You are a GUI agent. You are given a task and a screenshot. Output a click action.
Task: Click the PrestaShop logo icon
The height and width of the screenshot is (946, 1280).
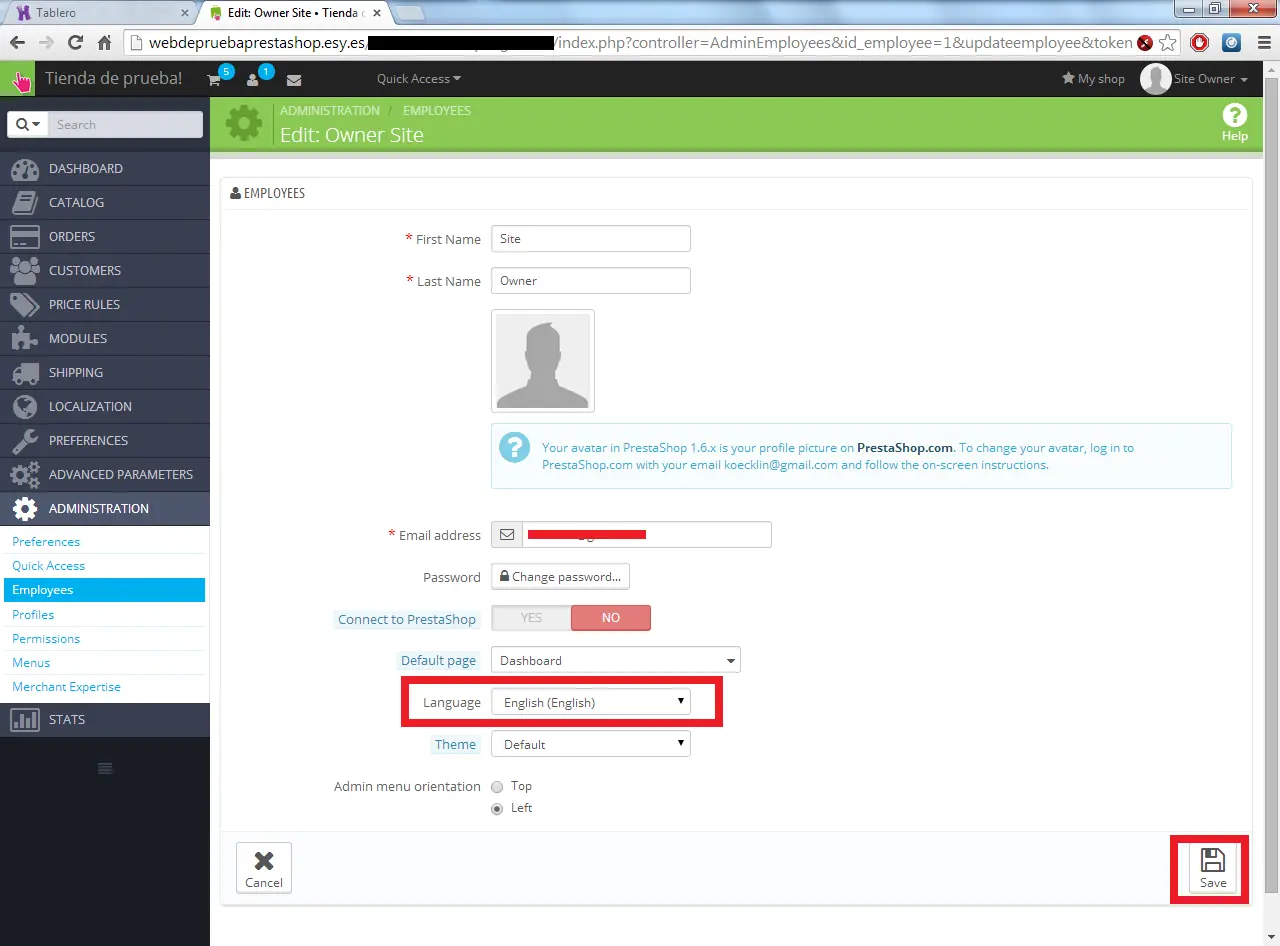click(x=18, y=79)
